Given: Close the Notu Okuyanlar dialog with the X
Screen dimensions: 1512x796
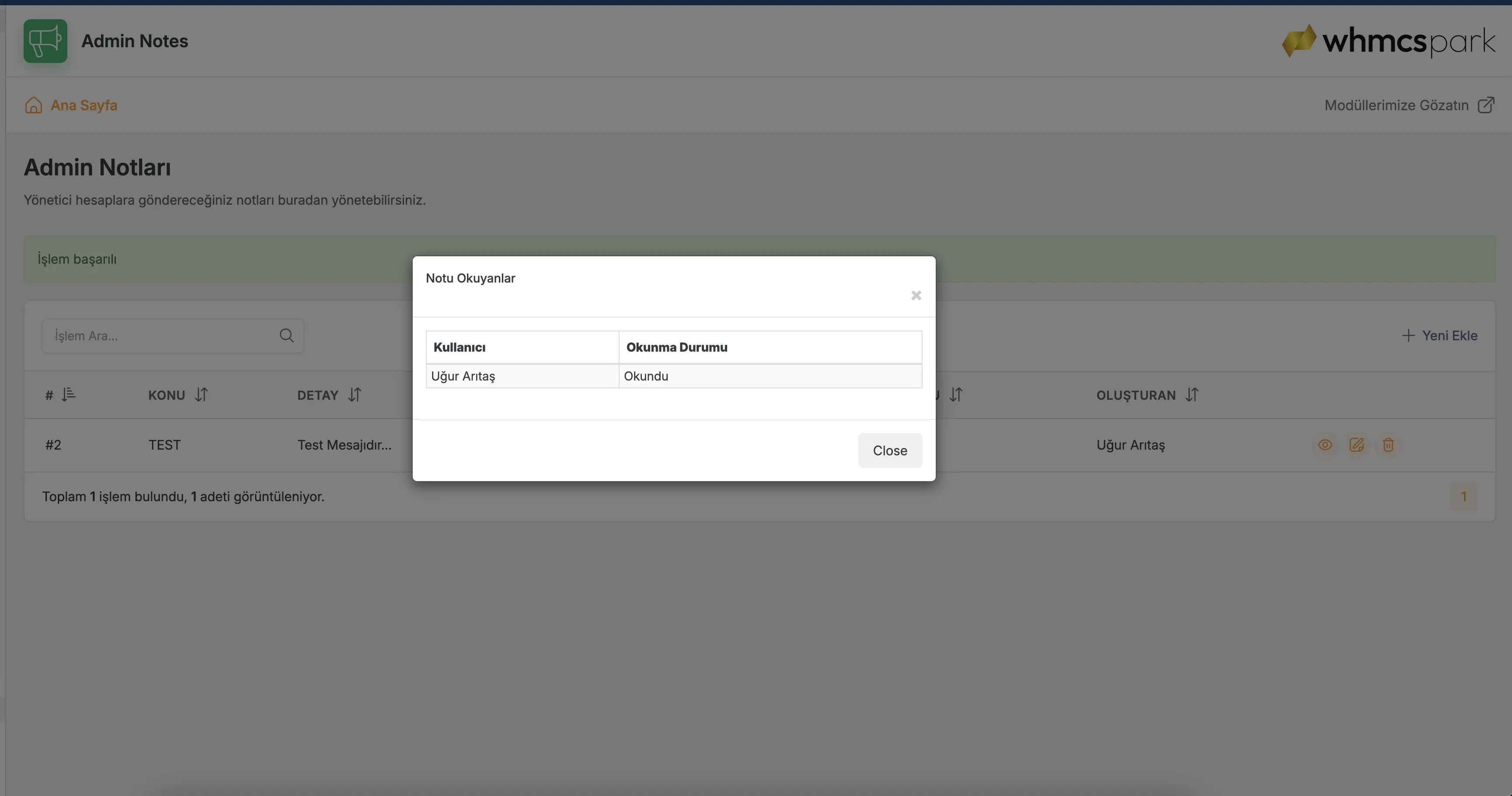Looking at the screenshot, I should (x=916, y=295).
